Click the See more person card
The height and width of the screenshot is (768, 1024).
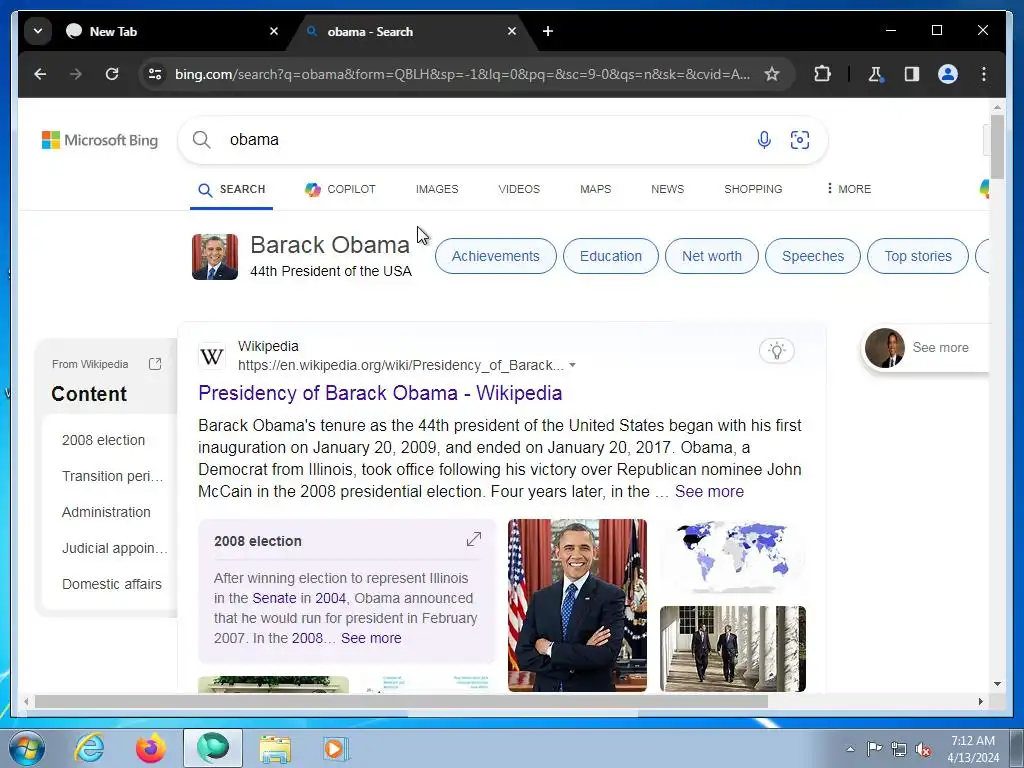(x=925, y=348)
